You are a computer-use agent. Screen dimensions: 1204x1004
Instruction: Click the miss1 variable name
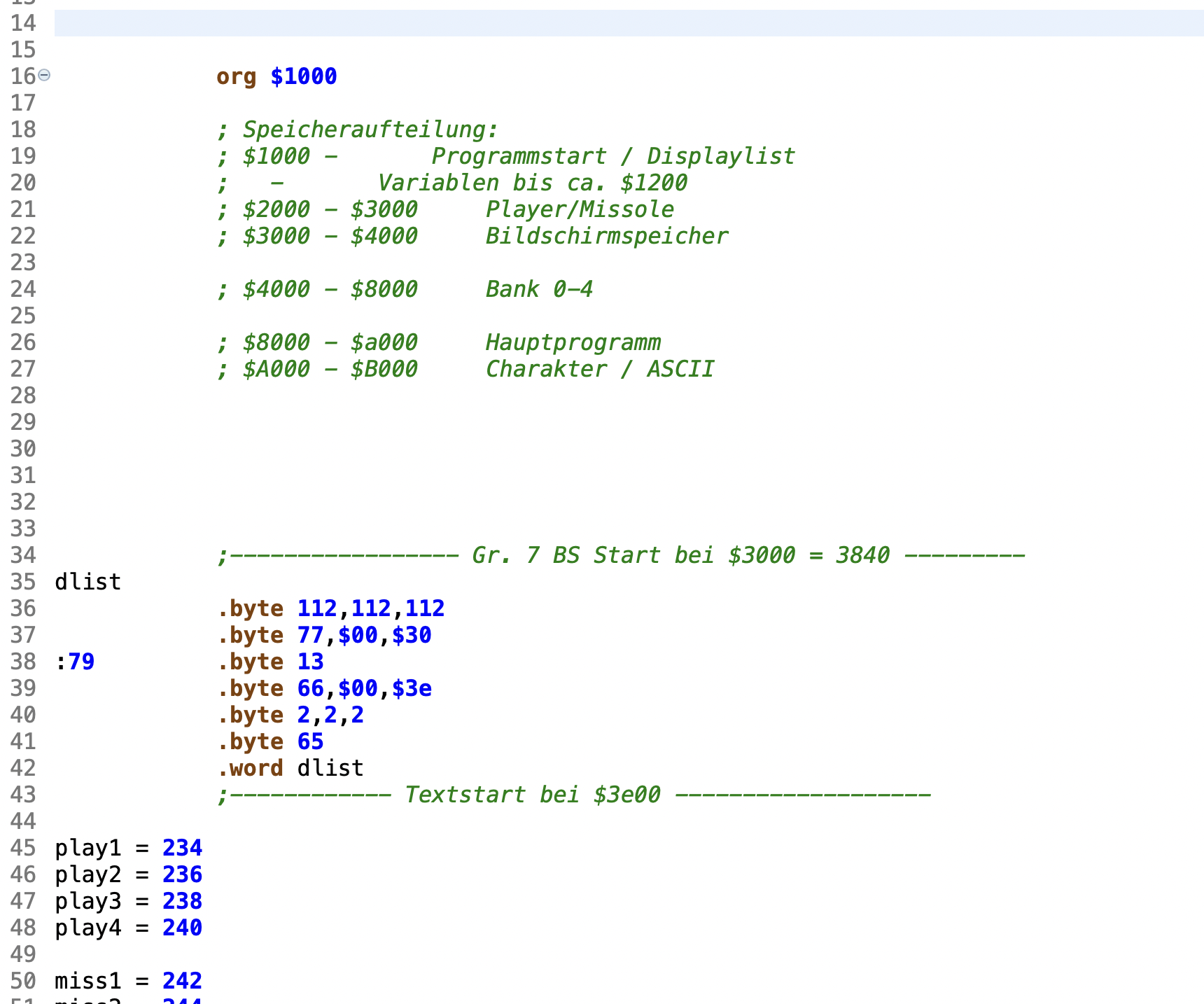point(88,981)
